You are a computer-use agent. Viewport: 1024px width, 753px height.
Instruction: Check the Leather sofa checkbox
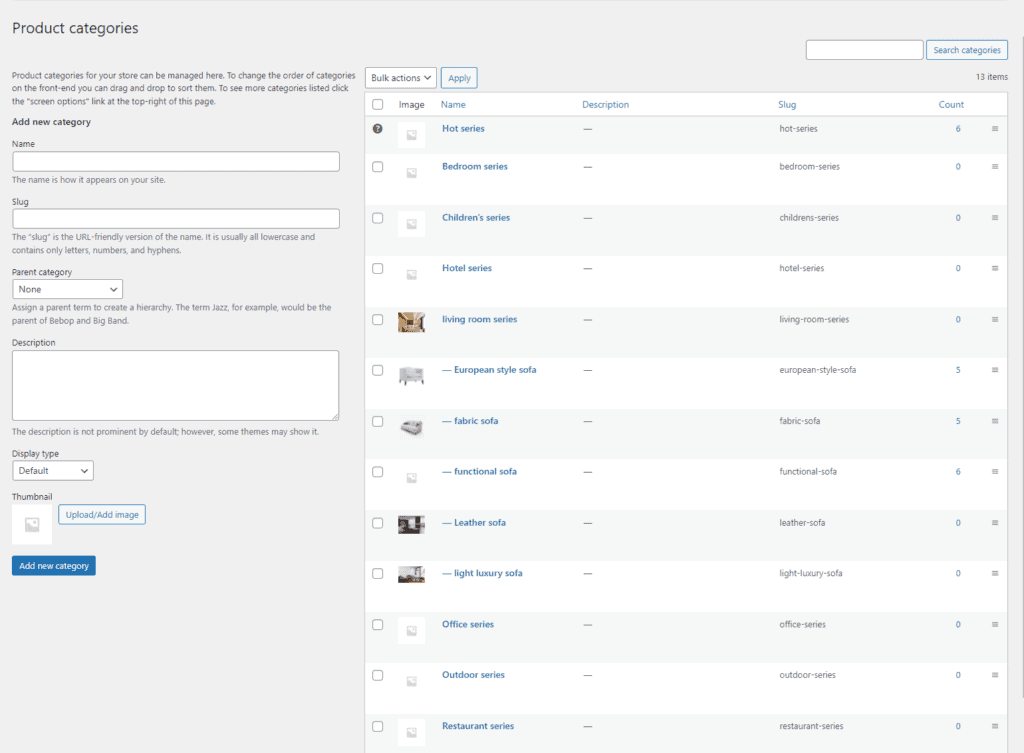coord(377,523)
